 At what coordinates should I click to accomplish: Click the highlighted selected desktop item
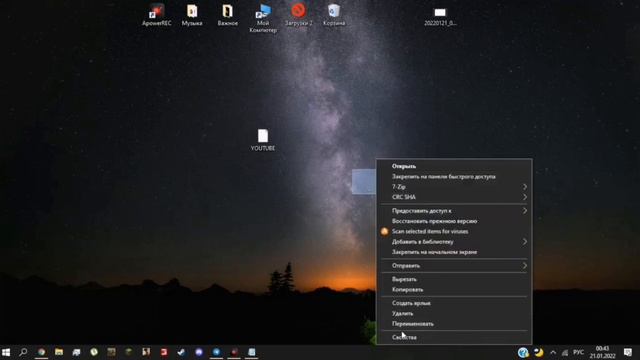click(x=364, y=182)
